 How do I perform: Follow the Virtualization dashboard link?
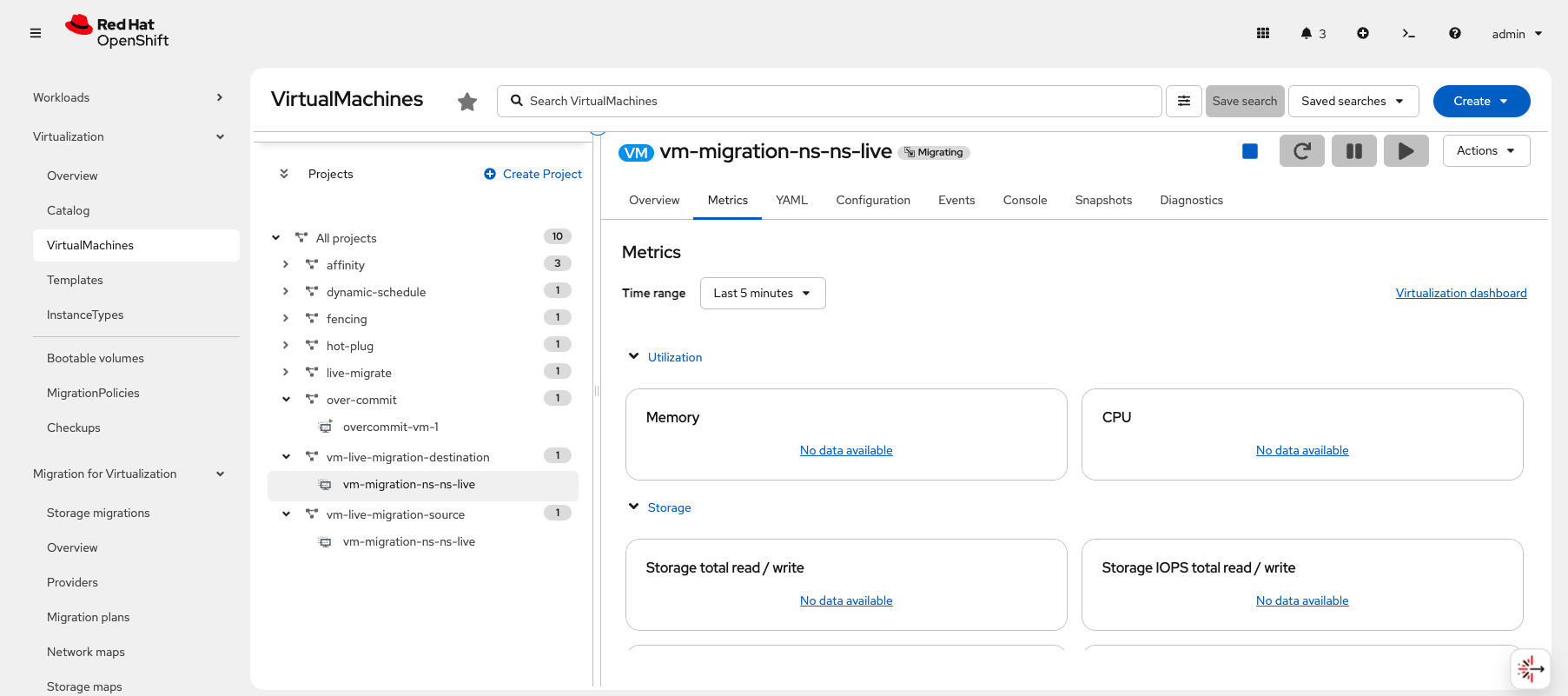[1460, 294]
